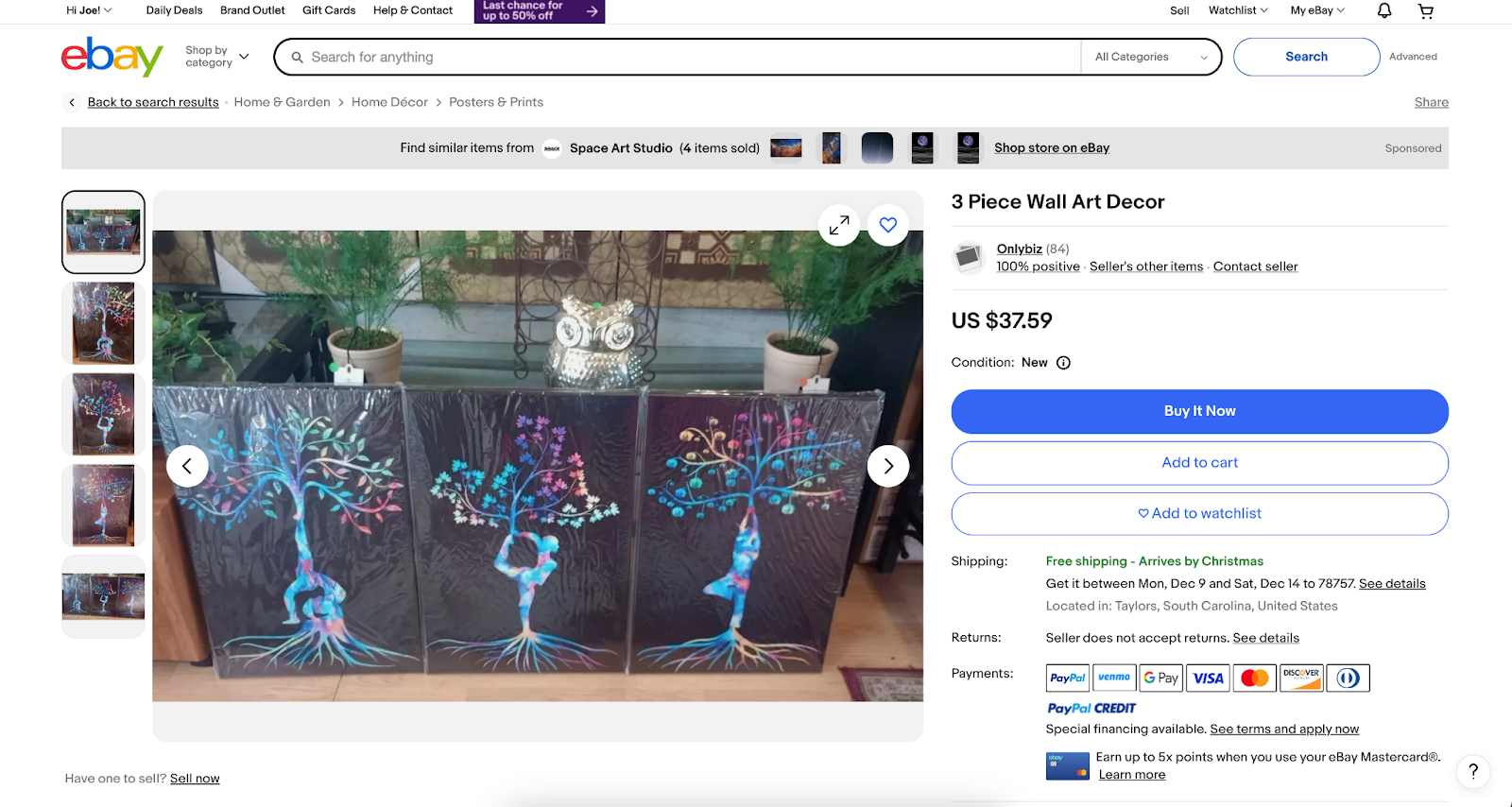This screenshot has width=1512, height=807.
Task: Show the previous product photo arrow
Action: point(187,466)
